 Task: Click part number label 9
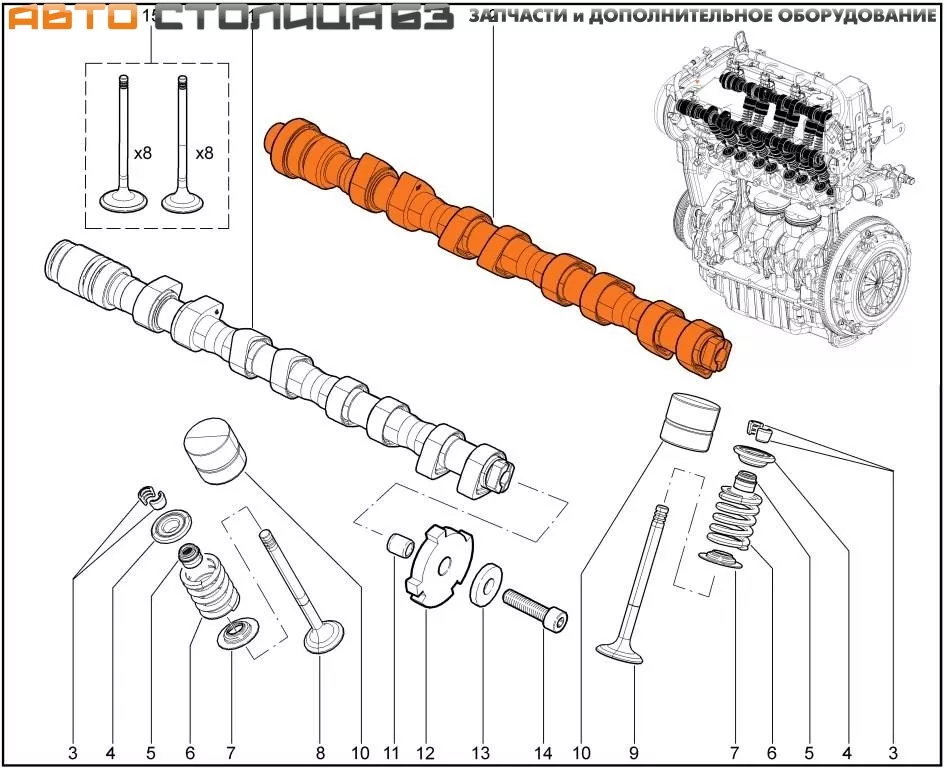click(634, 752)
